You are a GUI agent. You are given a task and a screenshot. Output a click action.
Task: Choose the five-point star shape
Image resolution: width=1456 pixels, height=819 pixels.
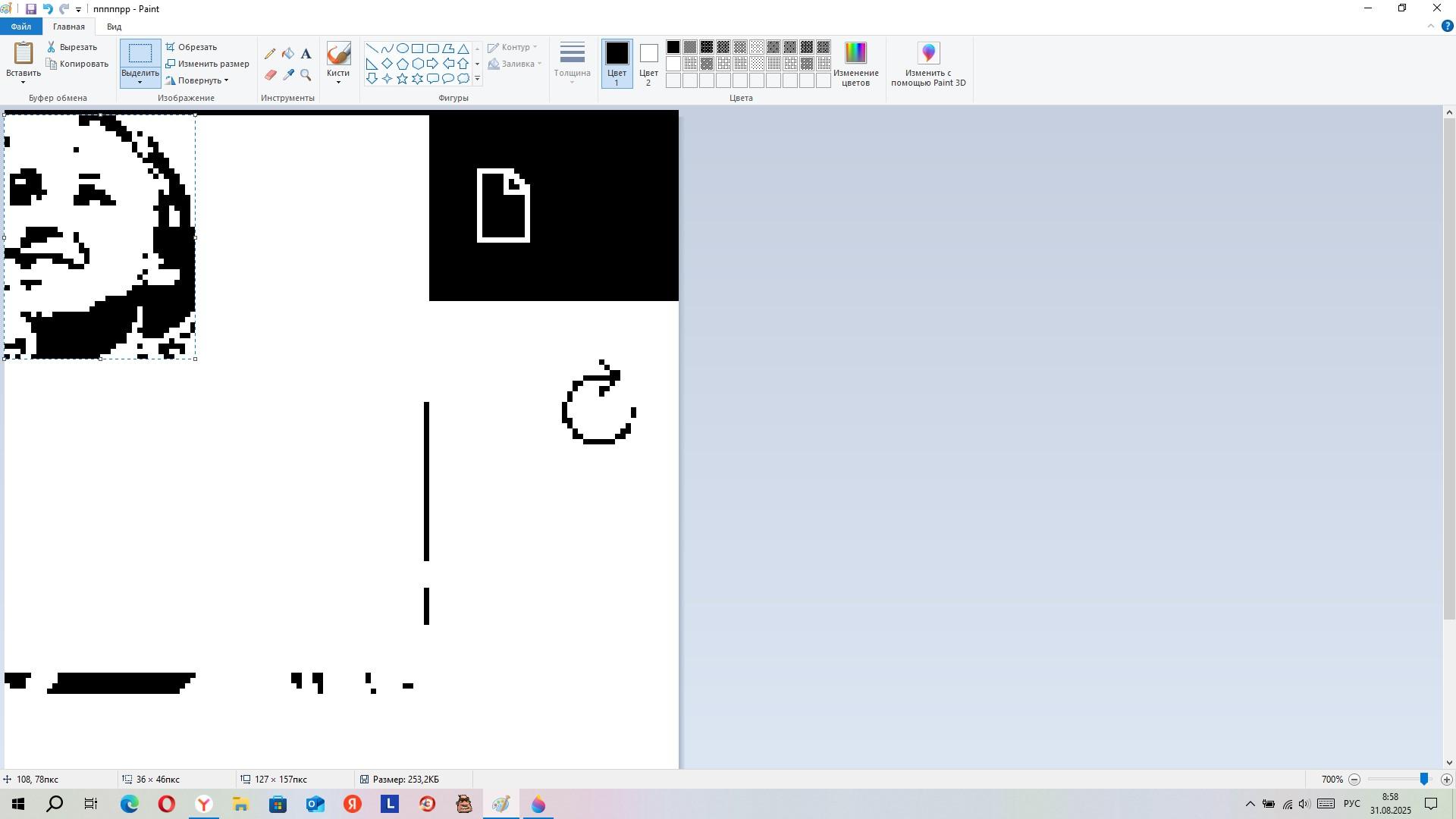(402, 79)
